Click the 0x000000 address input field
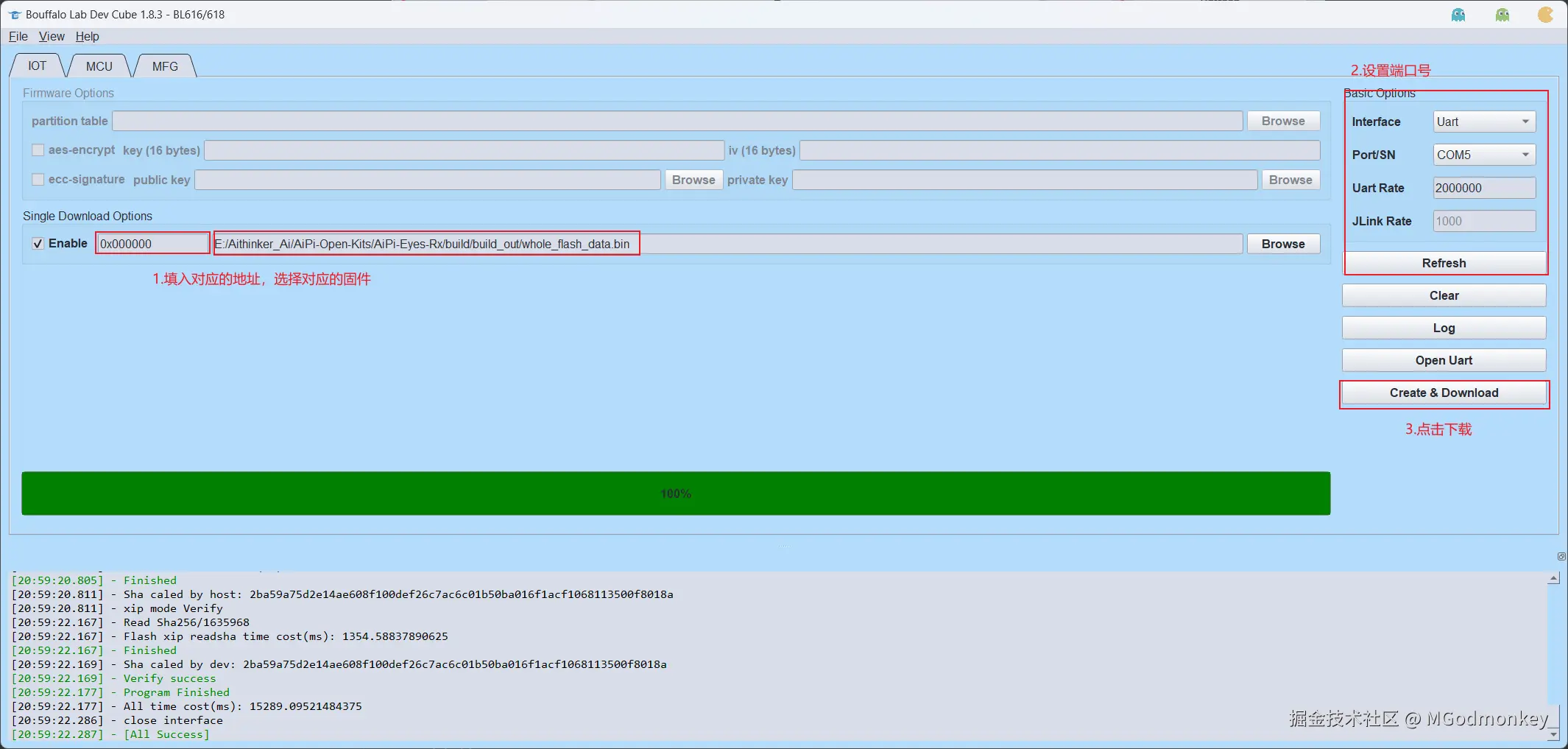 (153, 244)
